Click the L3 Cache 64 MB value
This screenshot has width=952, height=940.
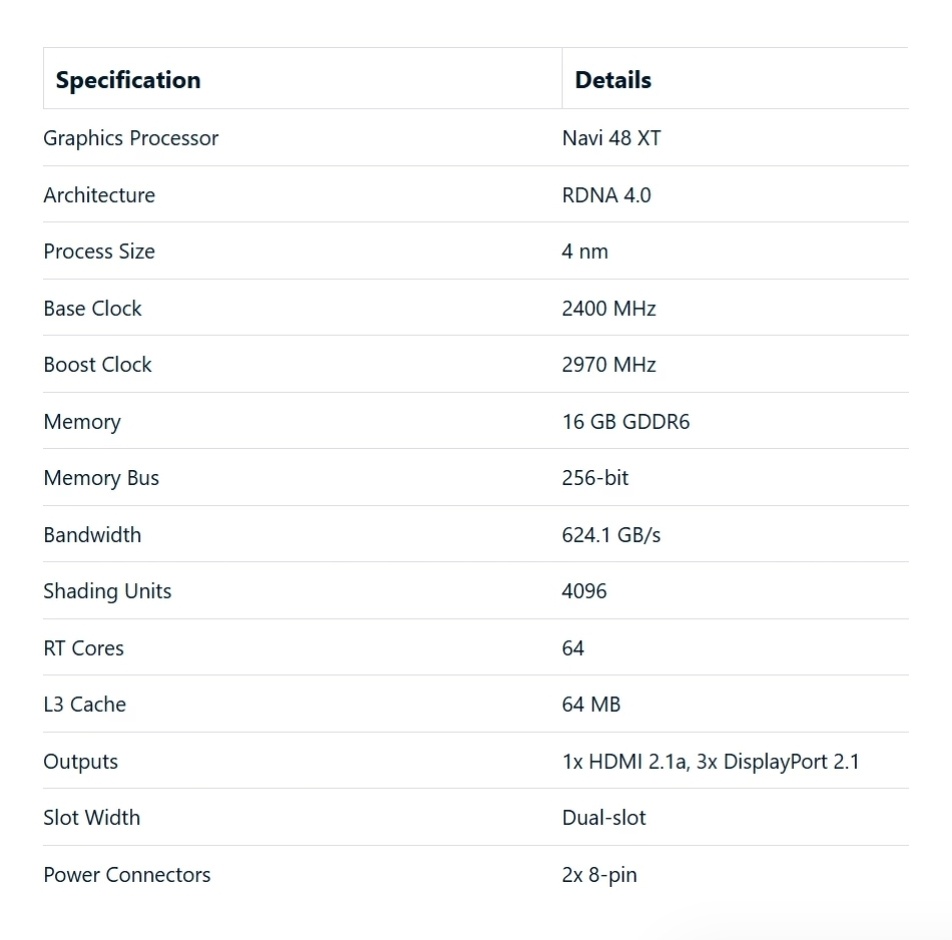click(591, 704)
